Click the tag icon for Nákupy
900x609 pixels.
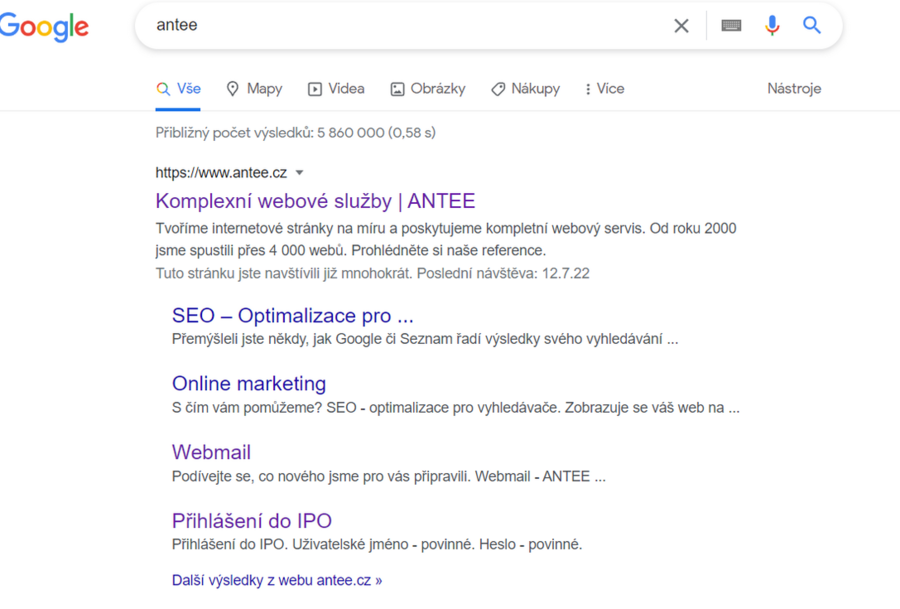click(x=498, y=89)
